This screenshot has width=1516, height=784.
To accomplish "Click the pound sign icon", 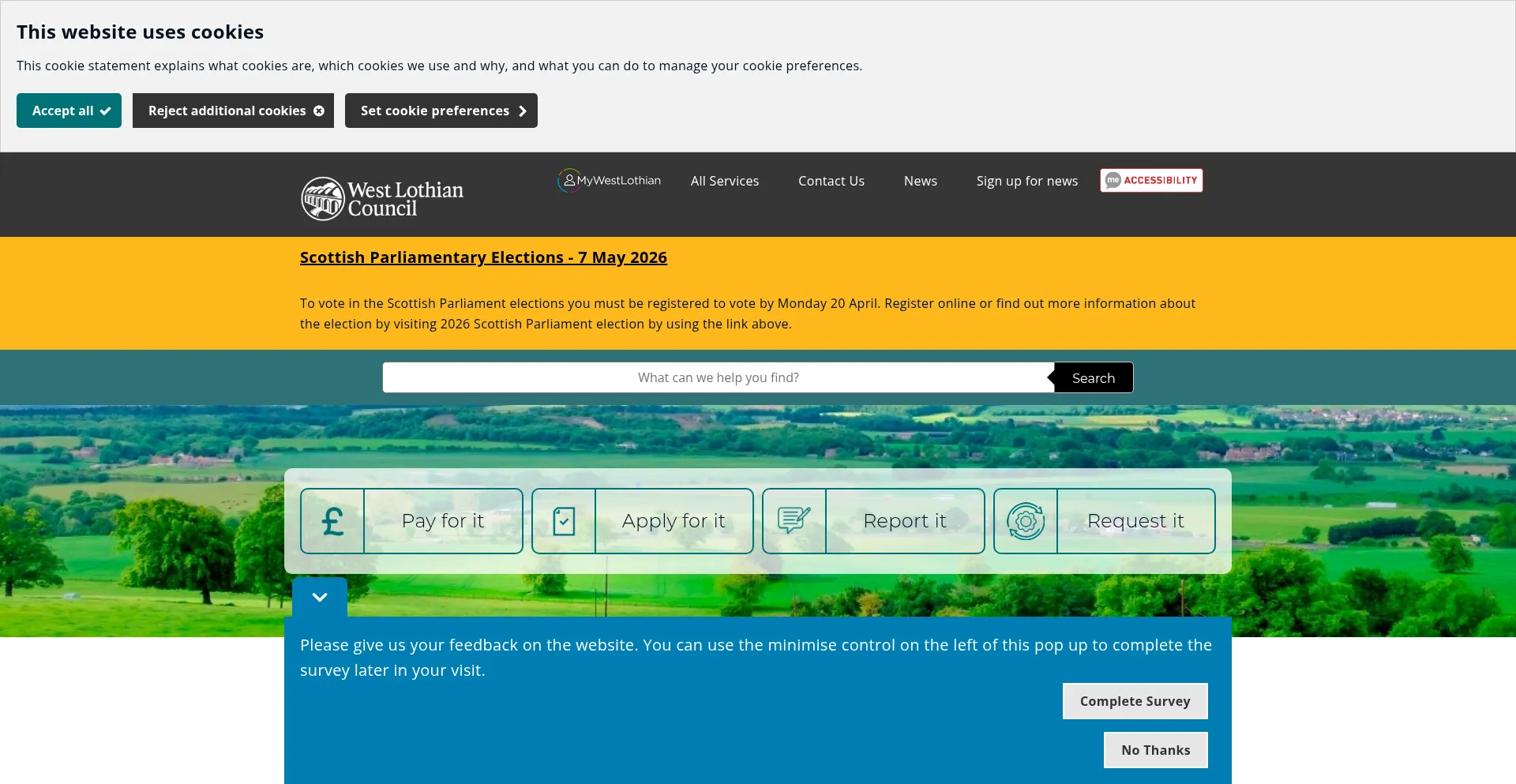I will pyautogui.click(x=332, y=521).
